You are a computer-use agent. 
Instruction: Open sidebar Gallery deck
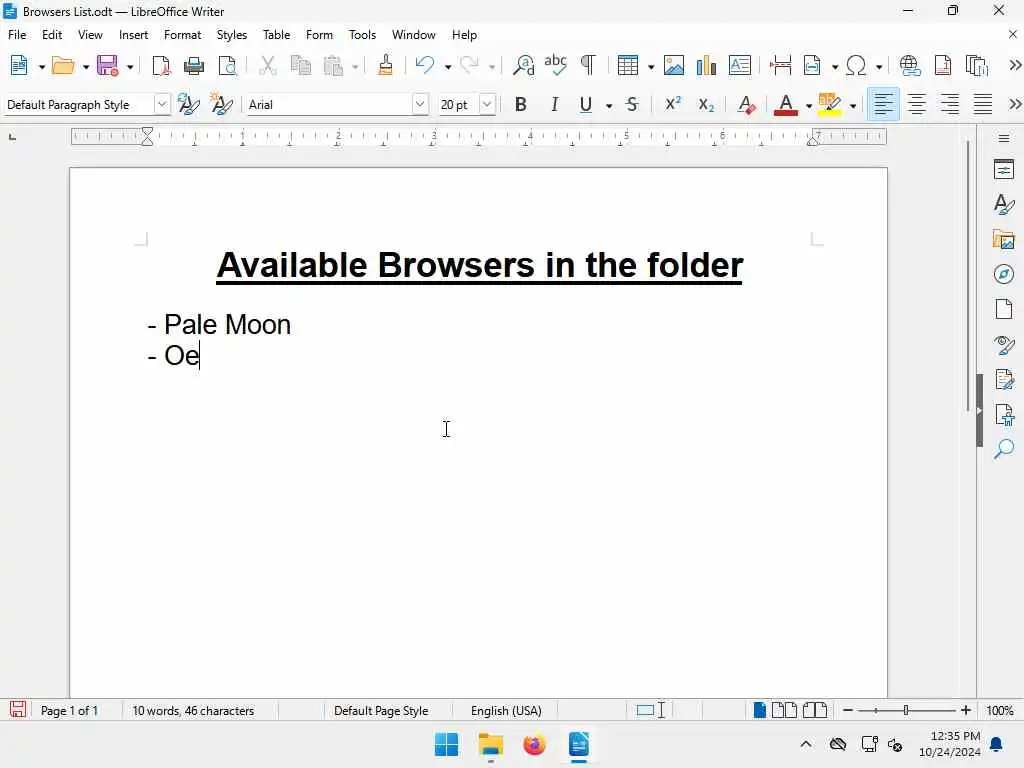(1004, 239)
